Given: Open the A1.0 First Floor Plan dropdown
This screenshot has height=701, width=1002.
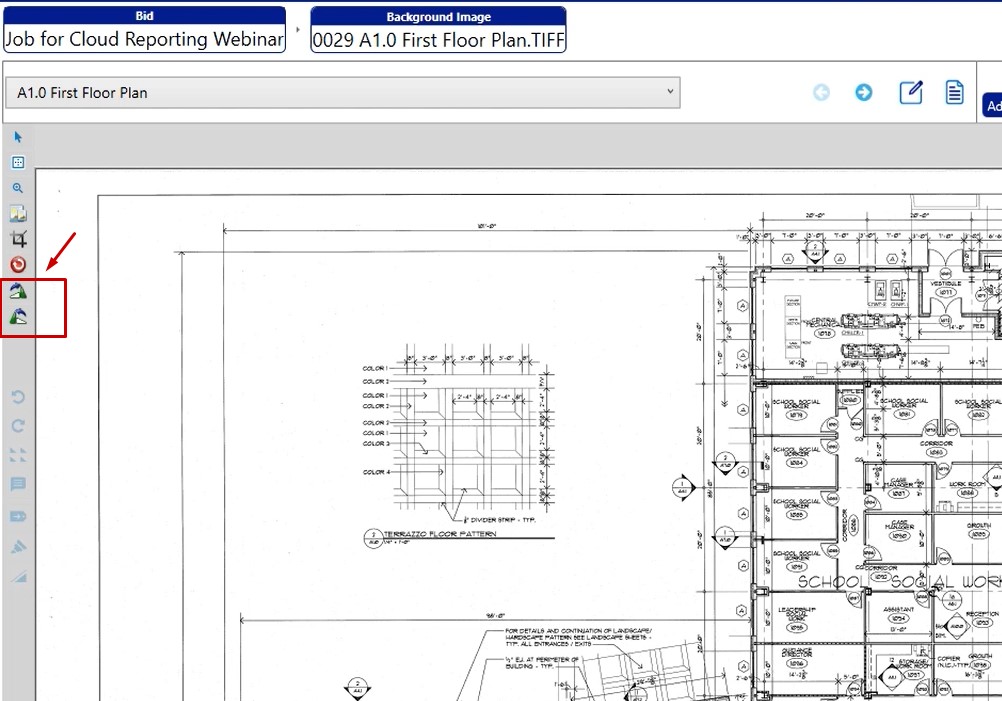Looking at the screenshot, I should point(342,93).
